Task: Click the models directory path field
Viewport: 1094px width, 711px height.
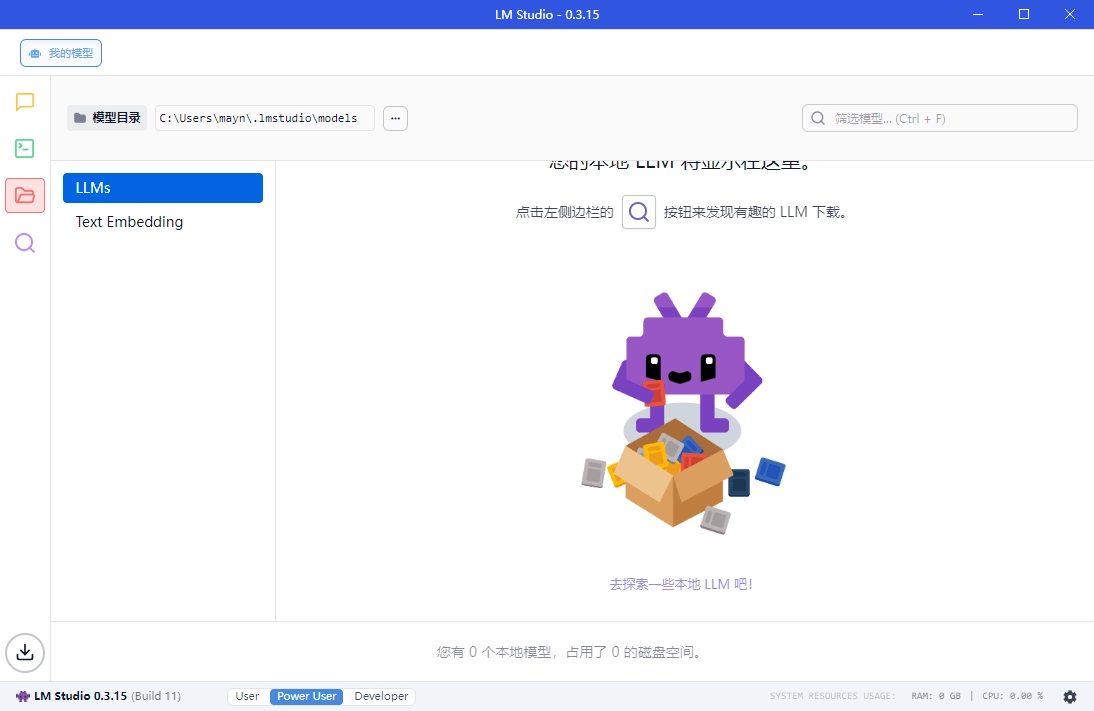Action: pos(263,117)
